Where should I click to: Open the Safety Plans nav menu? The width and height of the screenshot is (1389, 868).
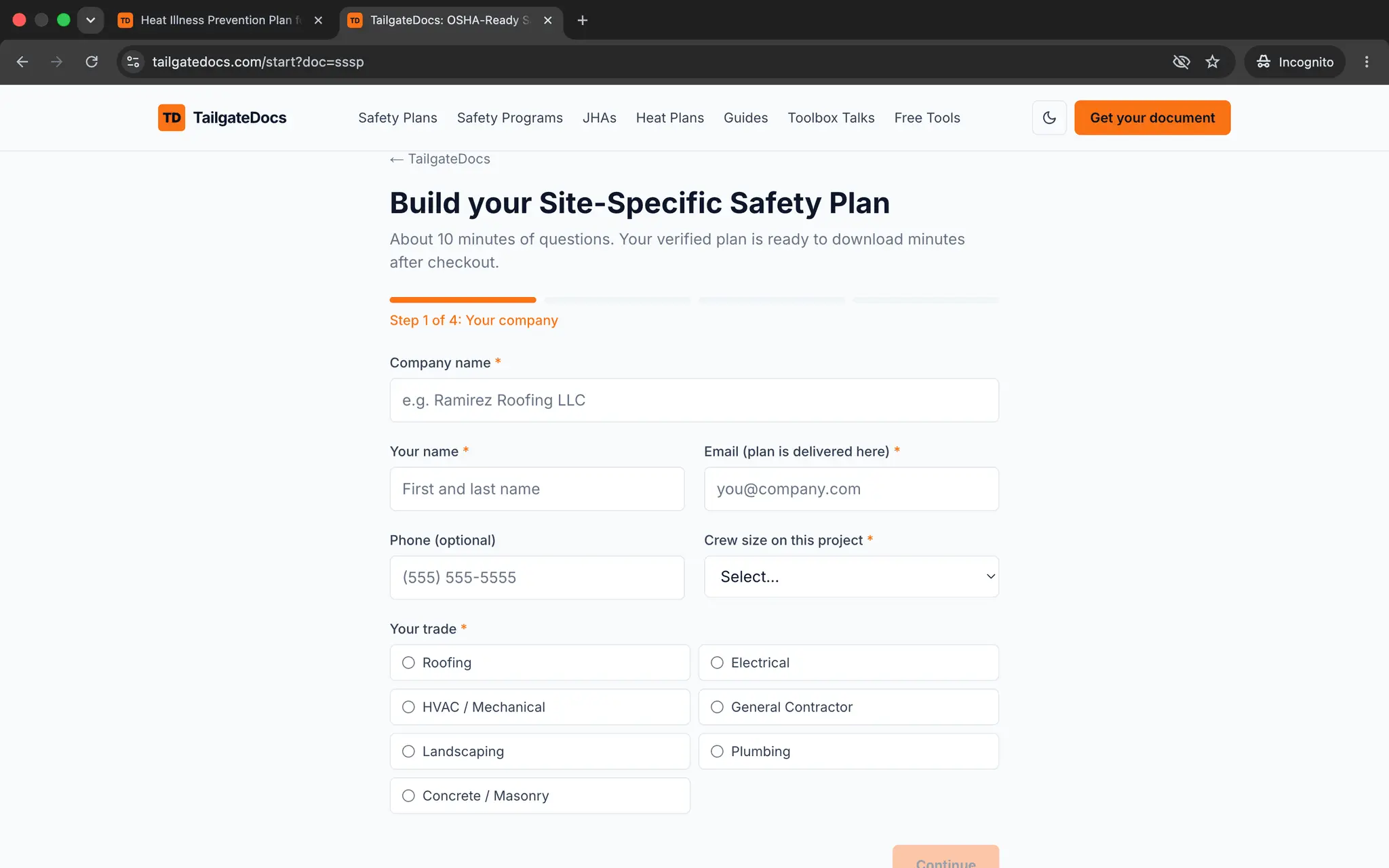tap(397, 118)
